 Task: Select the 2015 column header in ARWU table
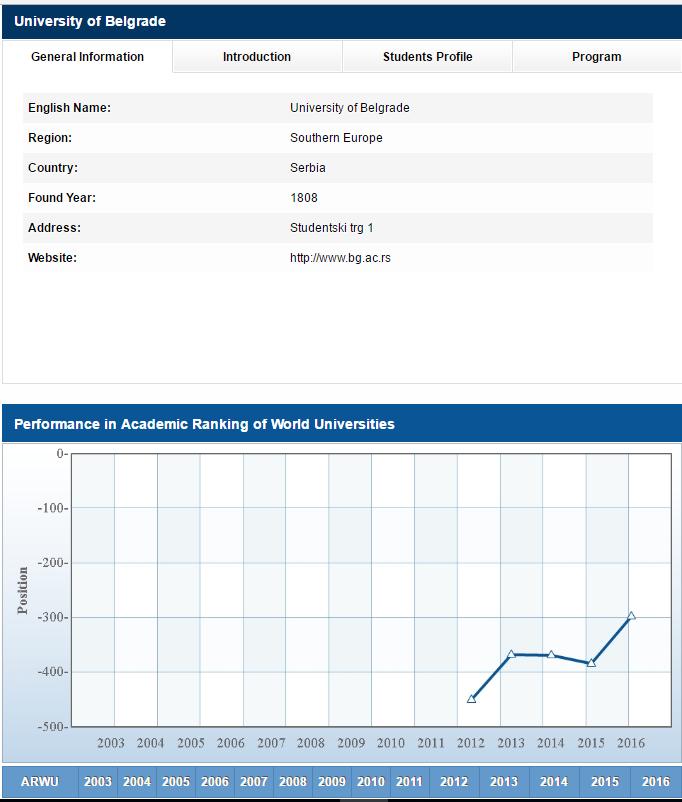(x=605, y=782)
